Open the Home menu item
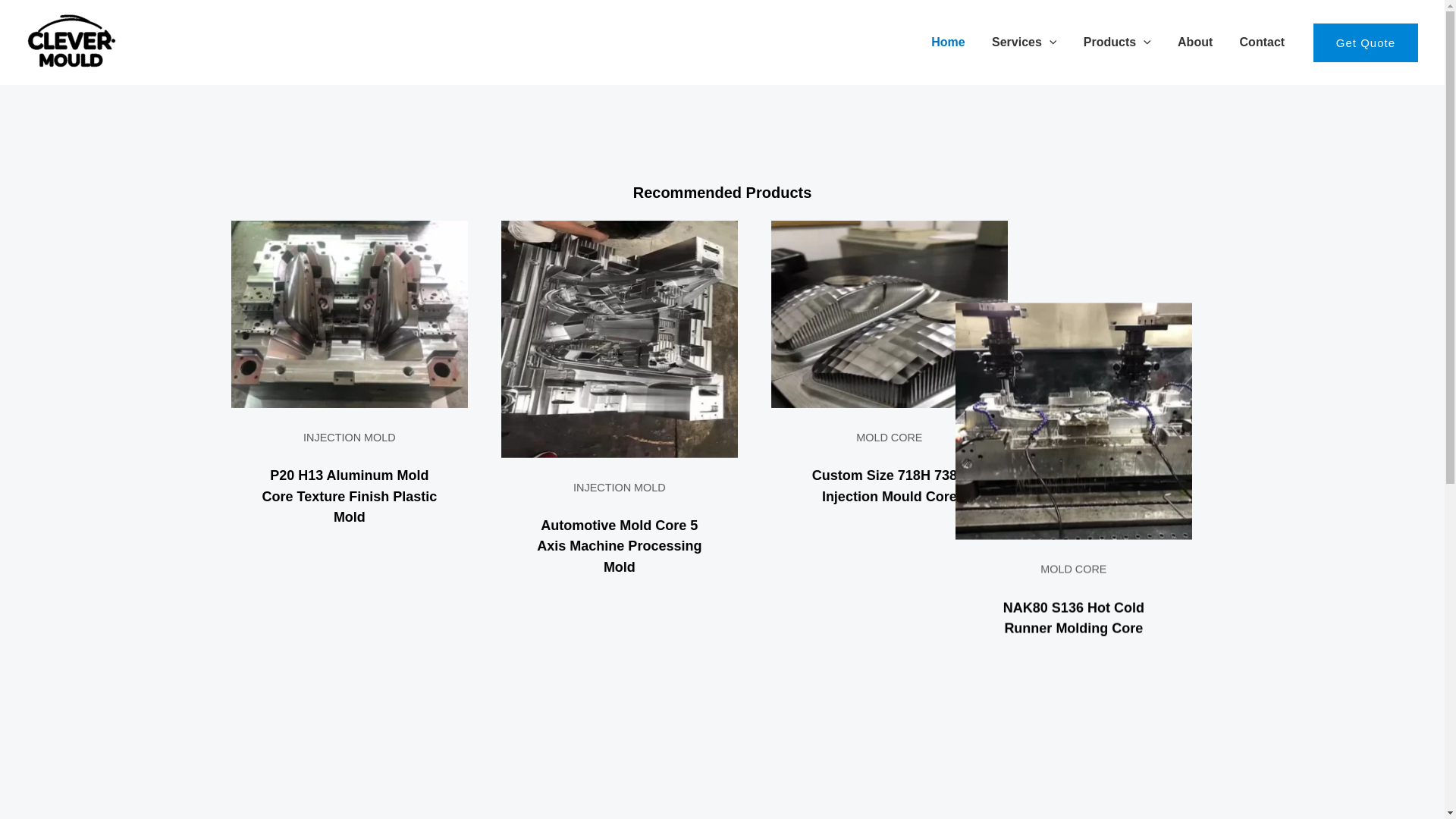 coord(948,42)
